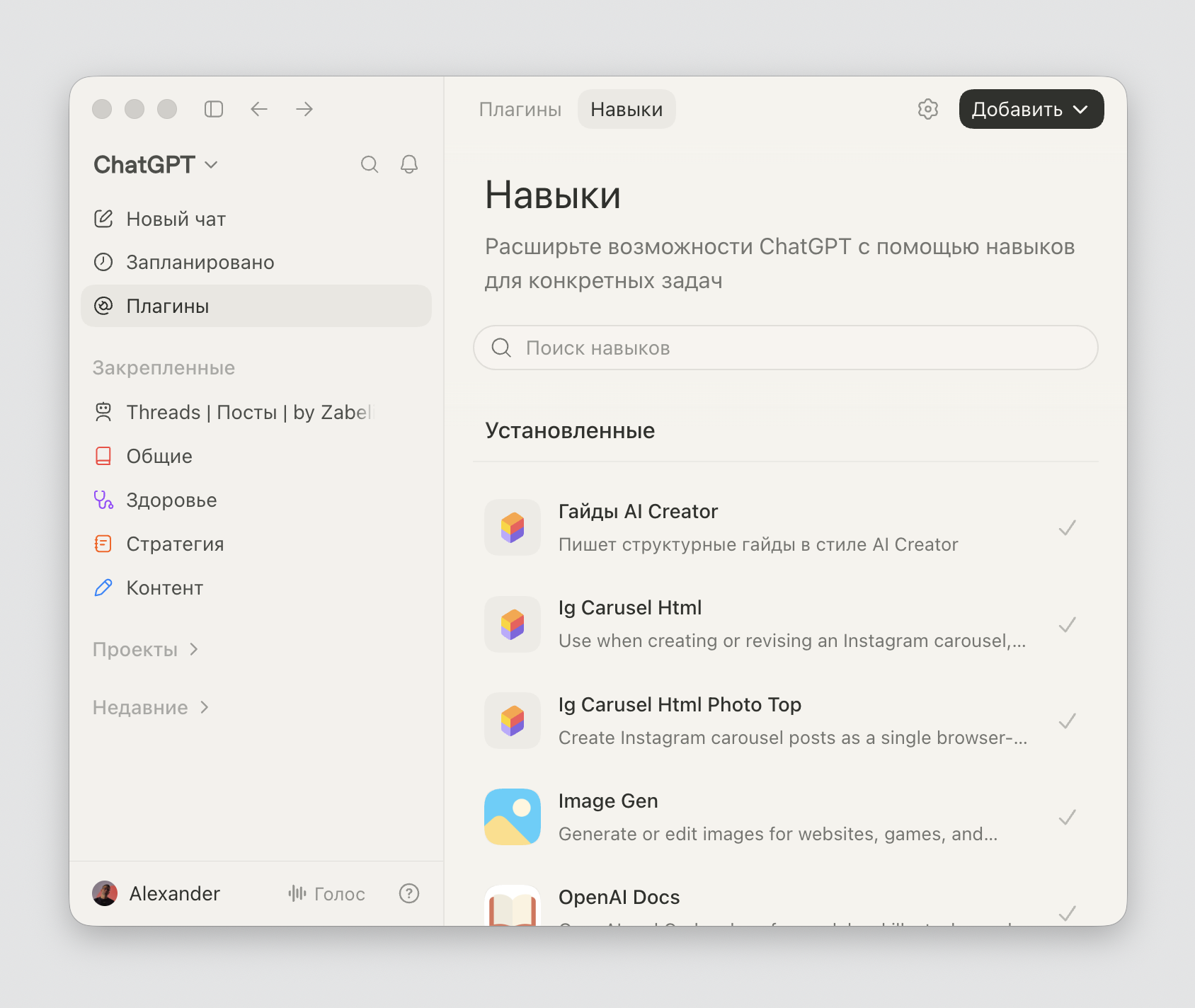Focus the Поиск навыков search field

(786, 348)
